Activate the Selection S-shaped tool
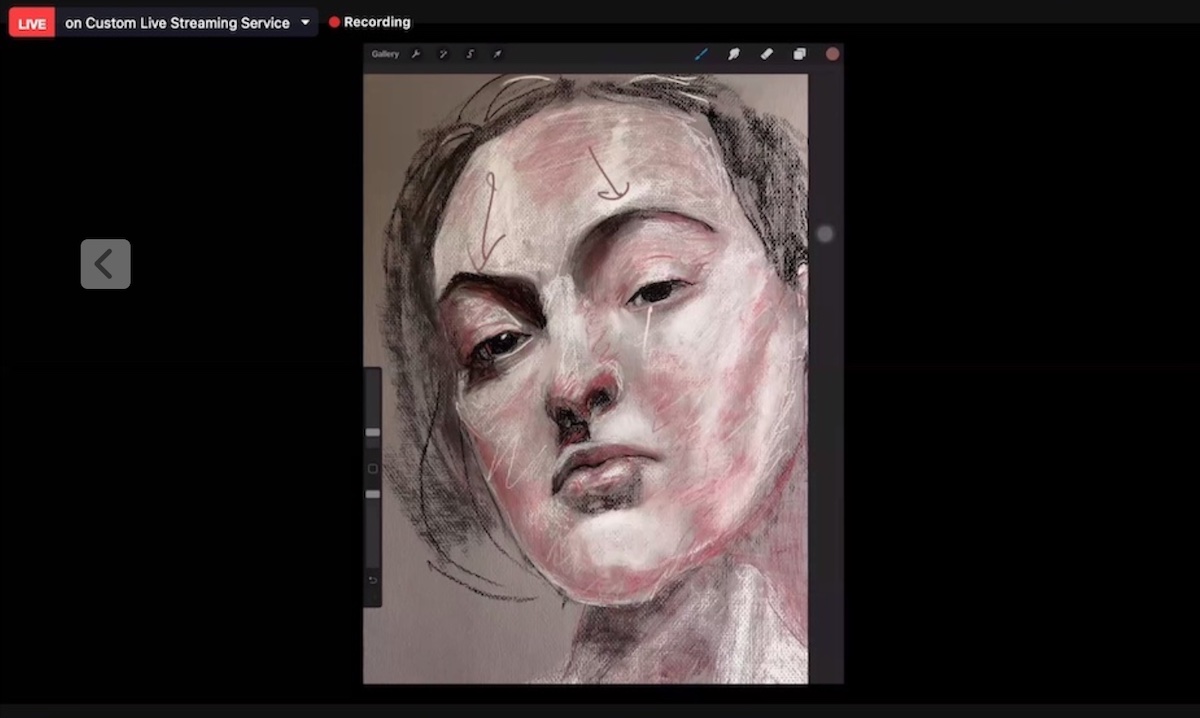Screen dimensions: 1200x718 pos(470,54)
